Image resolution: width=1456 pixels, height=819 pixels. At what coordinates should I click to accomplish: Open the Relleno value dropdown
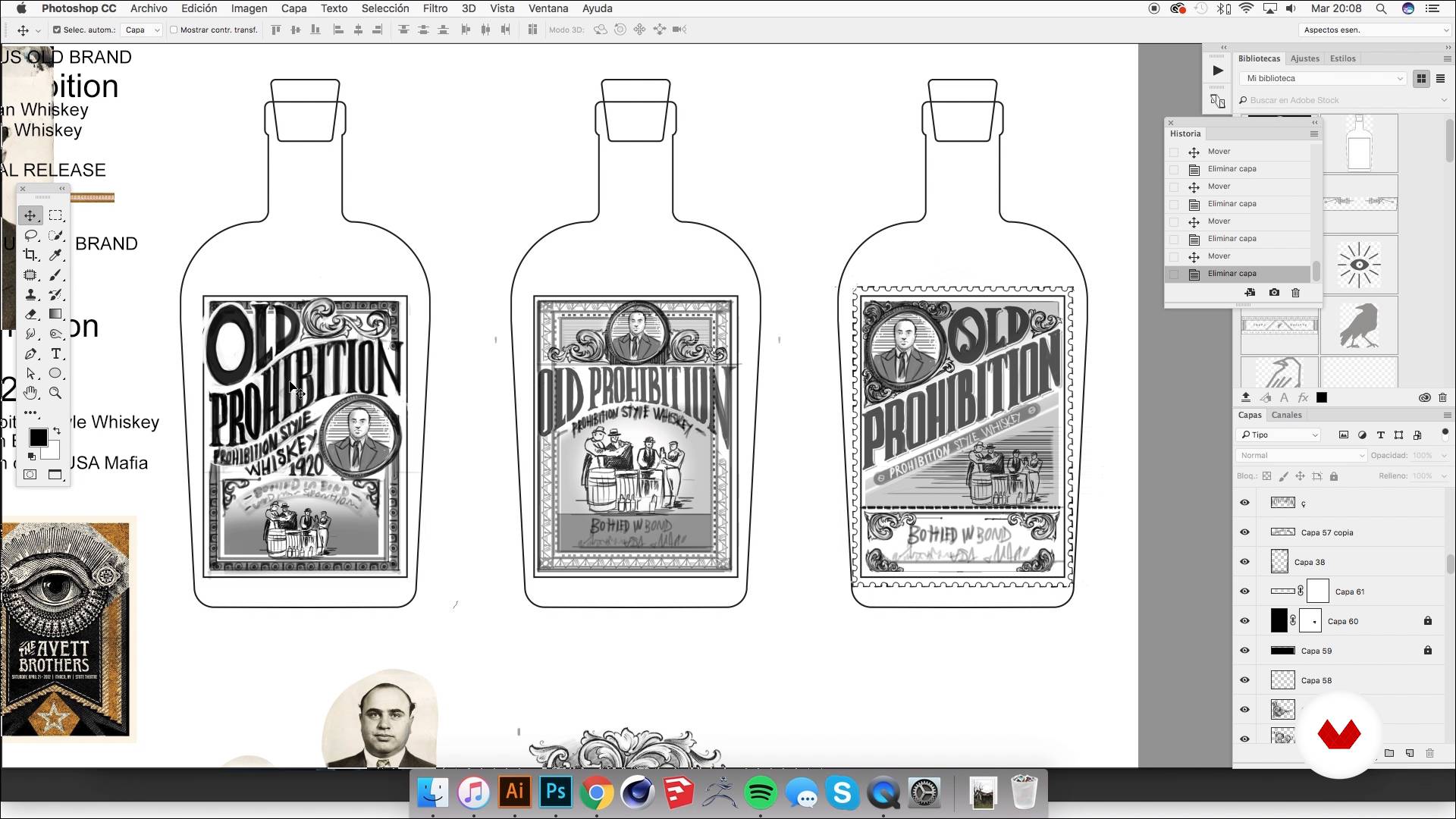click(x=1443, y=476)
